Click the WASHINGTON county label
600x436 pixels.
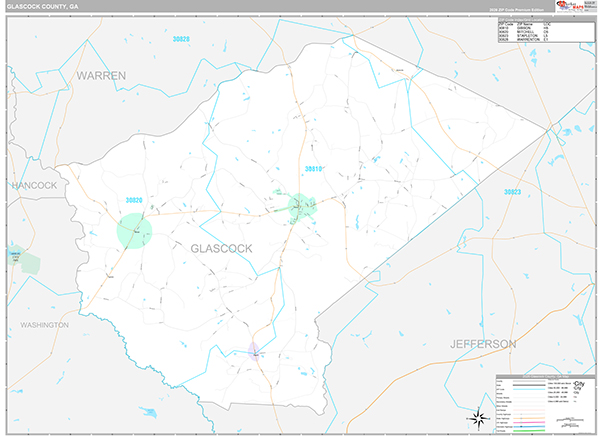click(x=44, y=325)
